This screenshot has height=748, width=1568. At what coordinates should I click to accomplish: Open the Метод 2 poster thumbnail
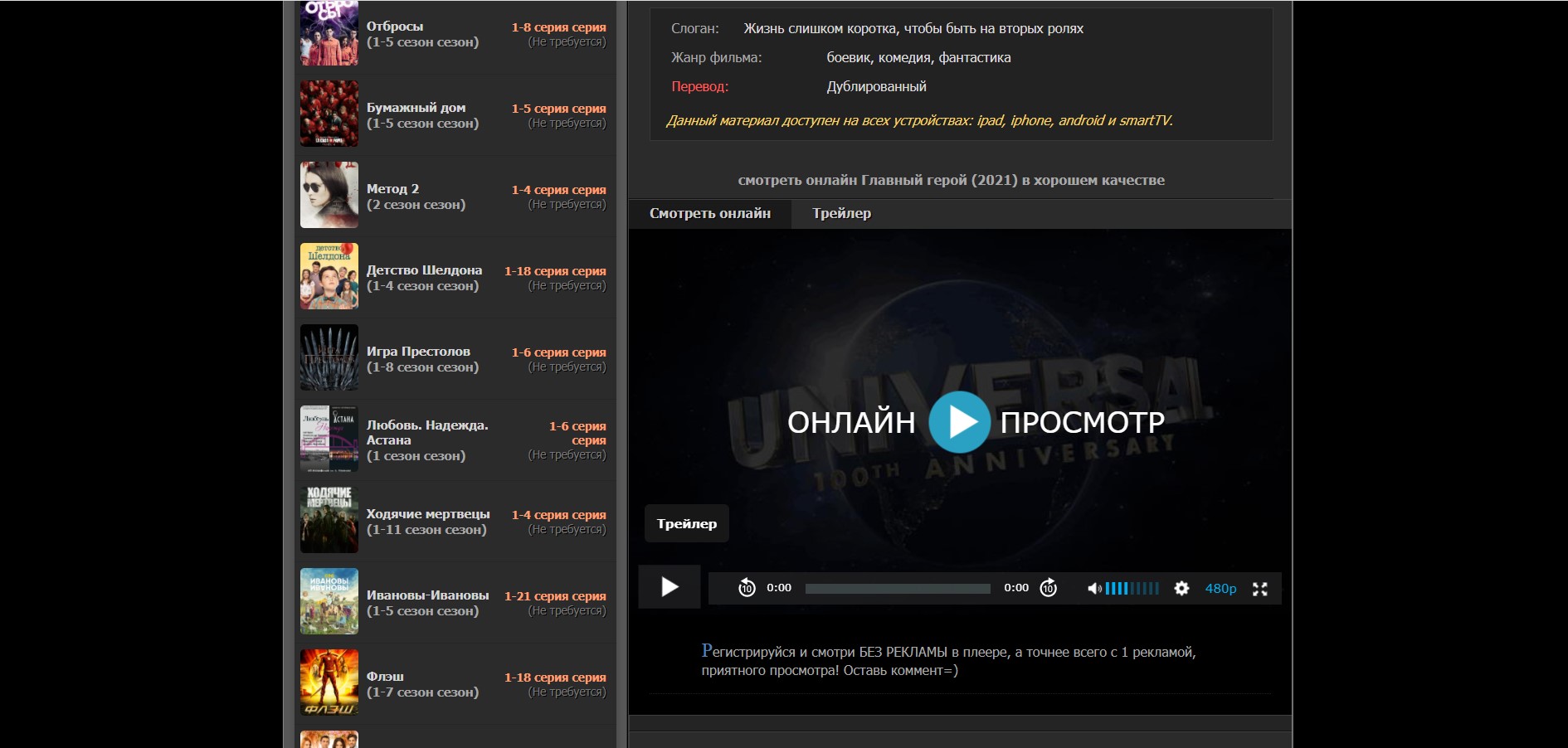point(329,195)
